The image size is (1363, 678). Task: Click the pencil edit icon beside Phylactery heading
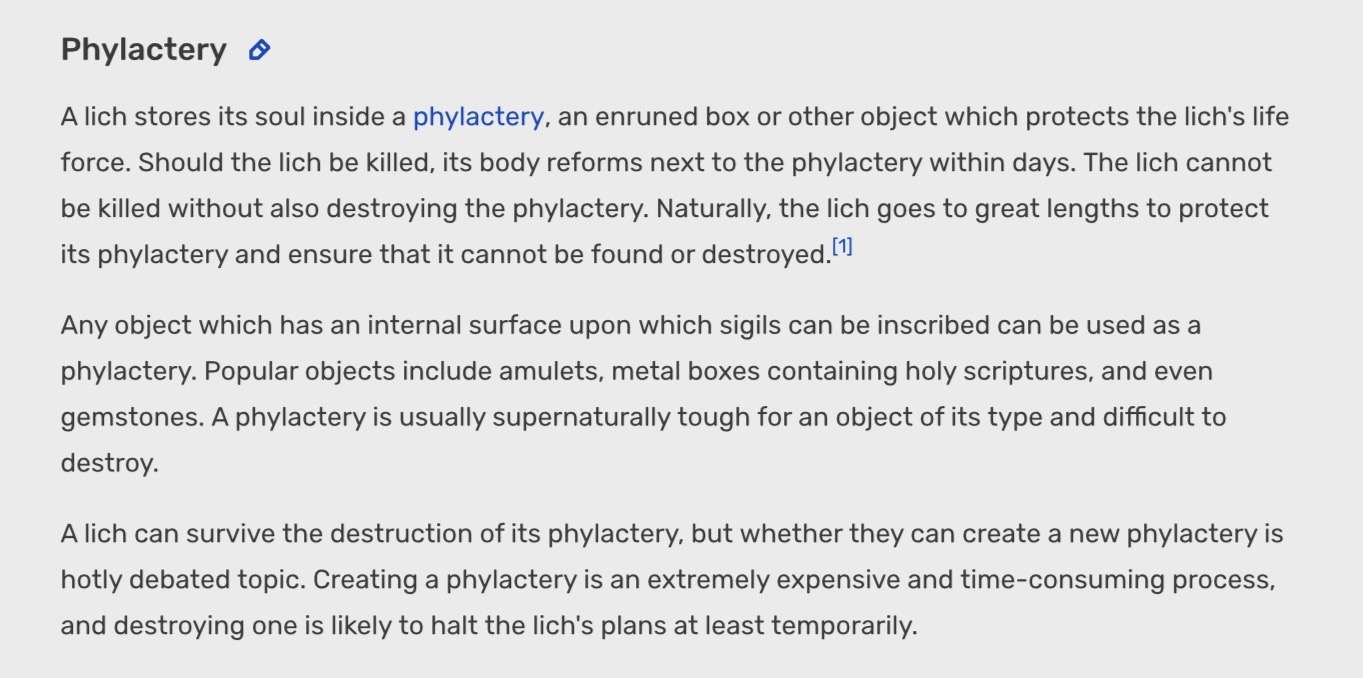pyautogui.click(x=259, y=50)
